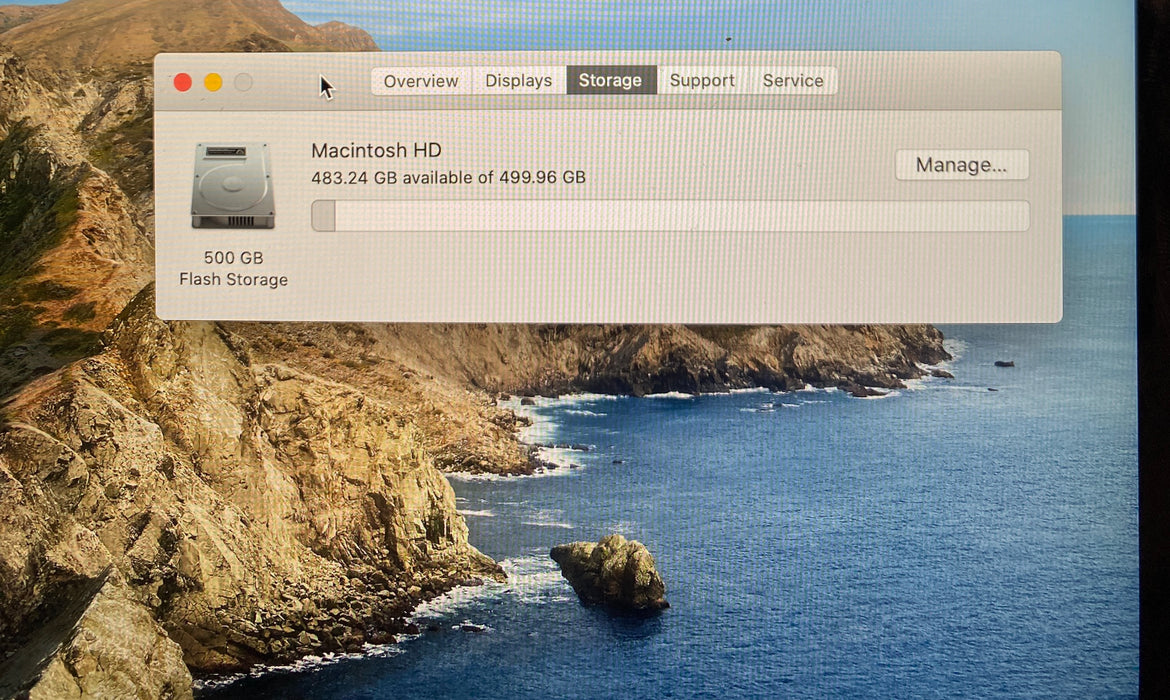Click empty title bar area beside tabs
Screen dimensions: 1170x700
click(948, 81)
